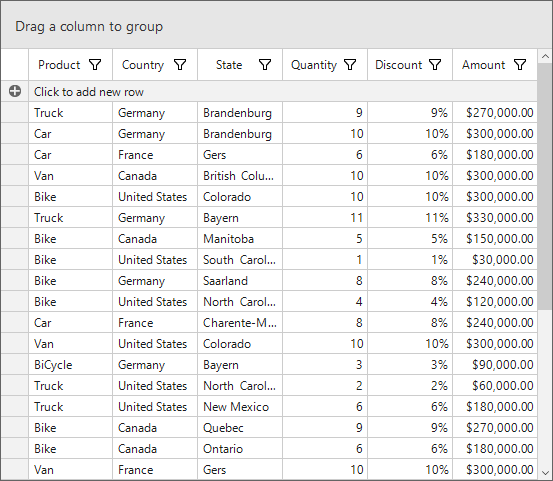553x481 pixels.
Task: Click the 'Drag a column to group' panel
Action: pyautogui.click(x=276, y=25)
